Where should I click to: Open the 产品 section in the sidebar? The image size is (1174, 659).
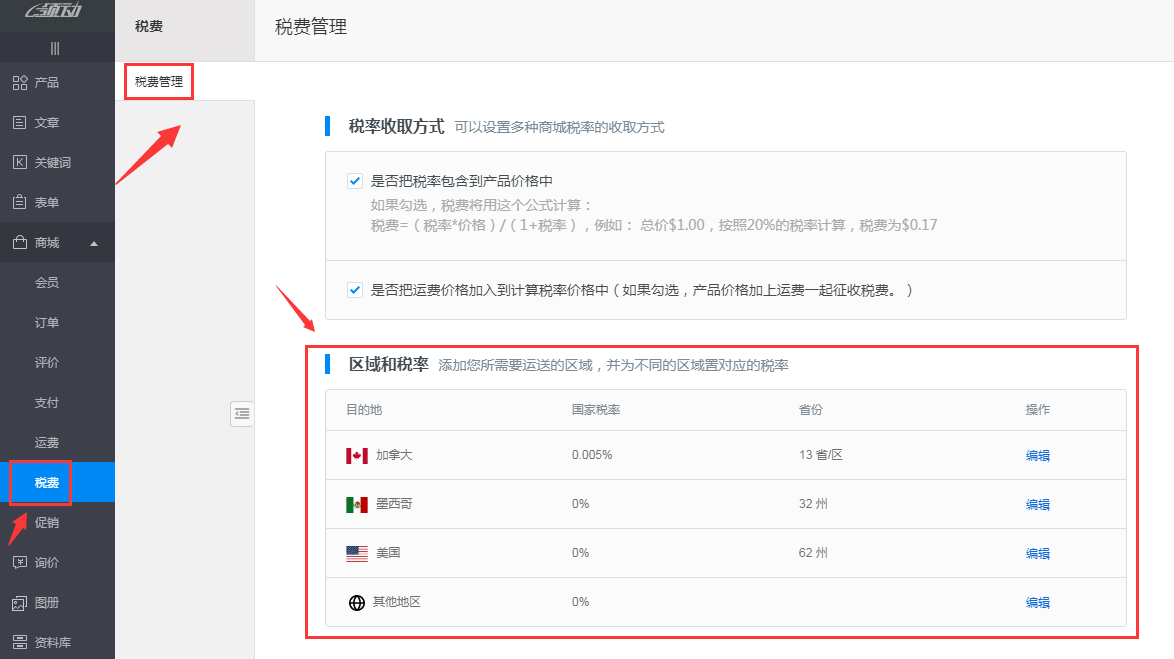[47, 82]
